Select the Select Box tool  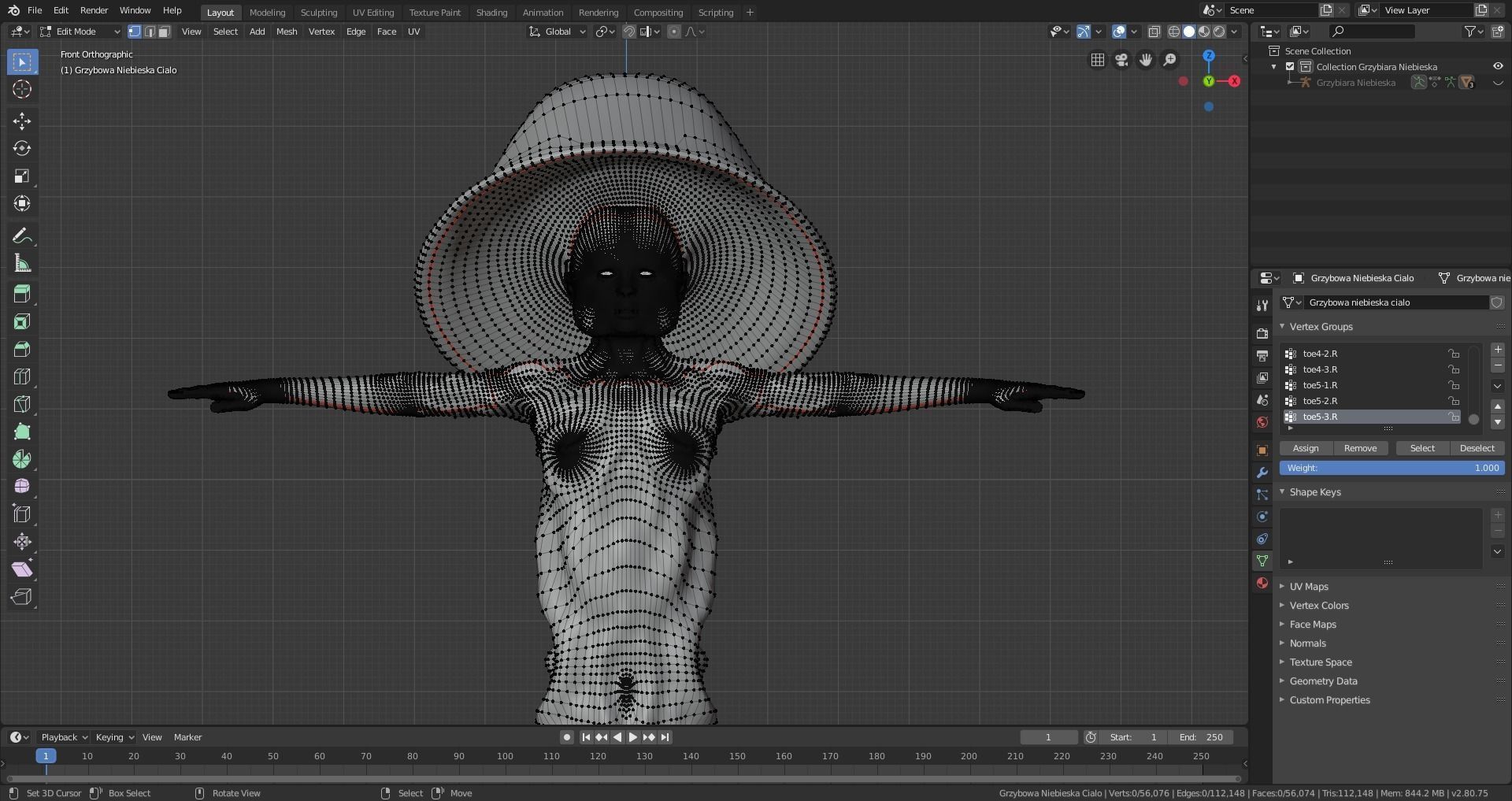click(x=22, y=62)
